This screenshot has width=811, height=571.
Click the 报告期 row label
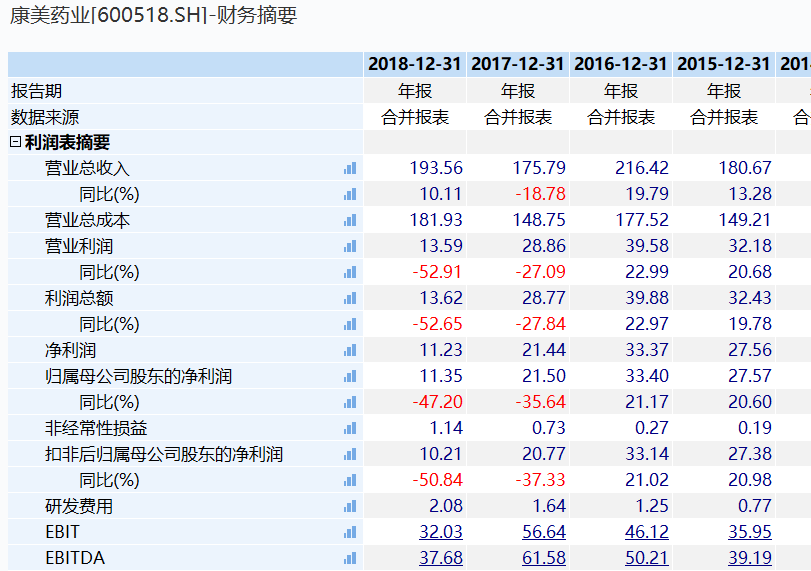36,91
